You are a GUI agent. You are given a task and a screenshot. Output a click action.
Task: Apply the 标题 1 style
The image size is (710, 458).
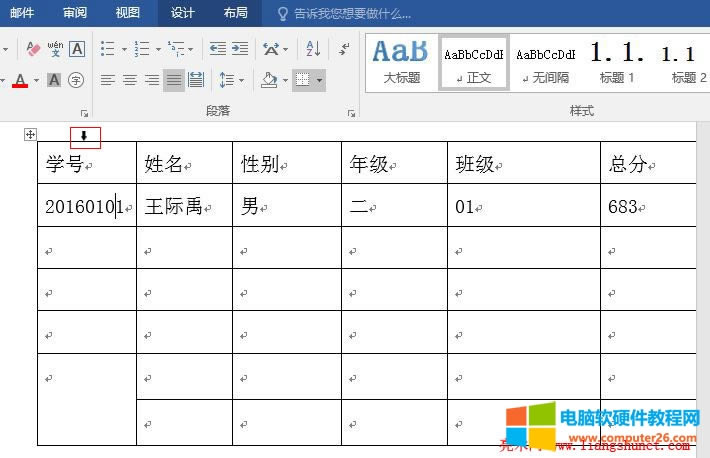click(x=617, y=63)
